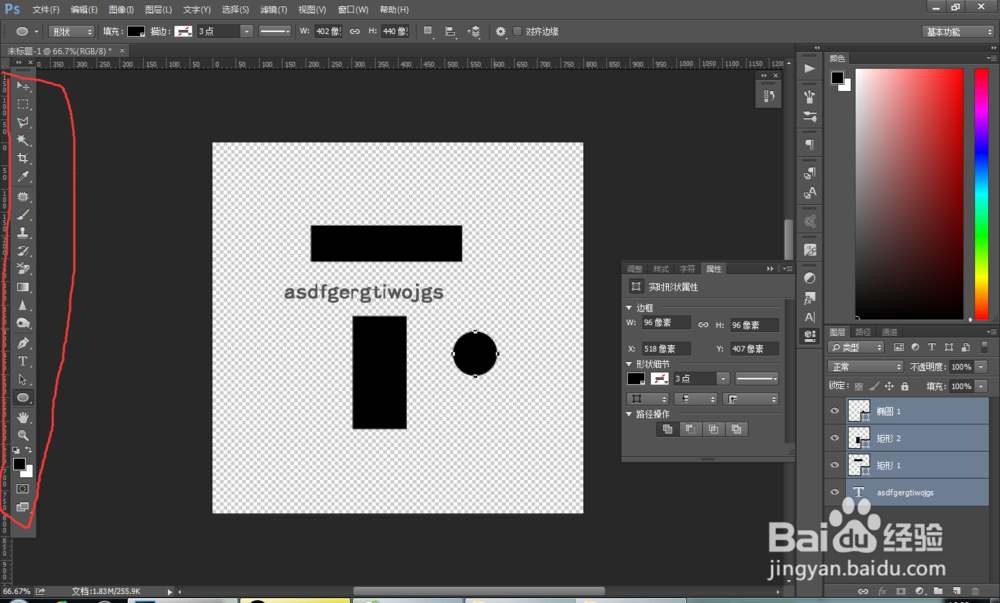Open the 图层(L) menu
This screenshot has width=1000, height=603.
click(x=158, y=10)
